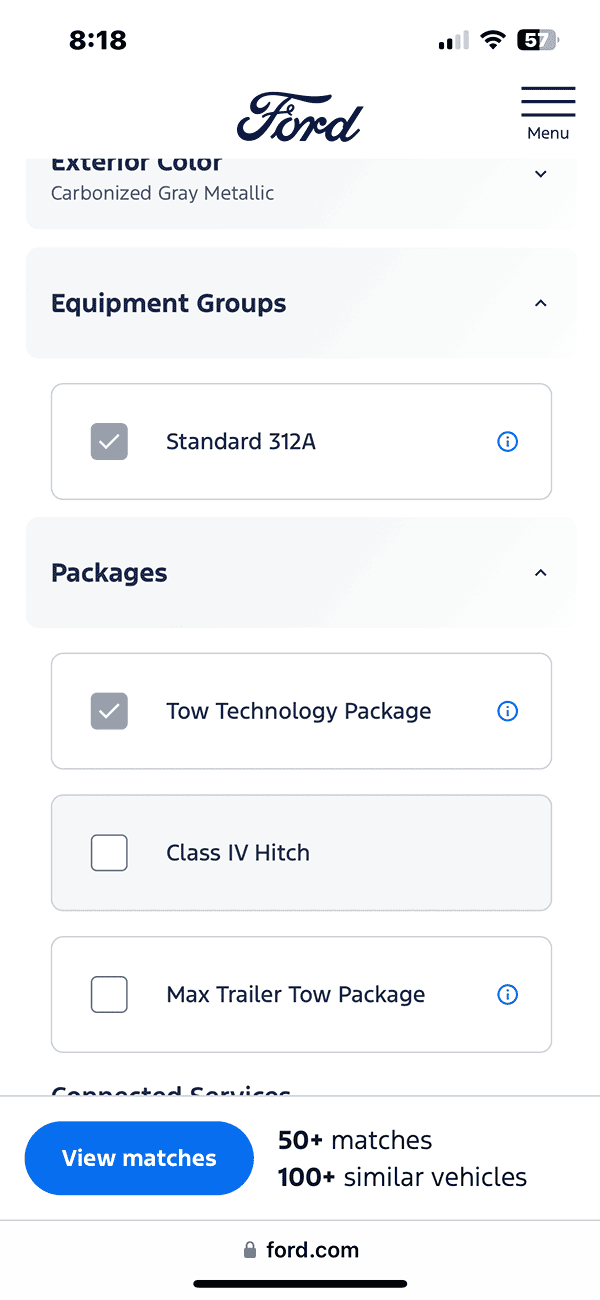Click the Ford logo
This screenshot has width=600, height=1300.
(299, 118)
